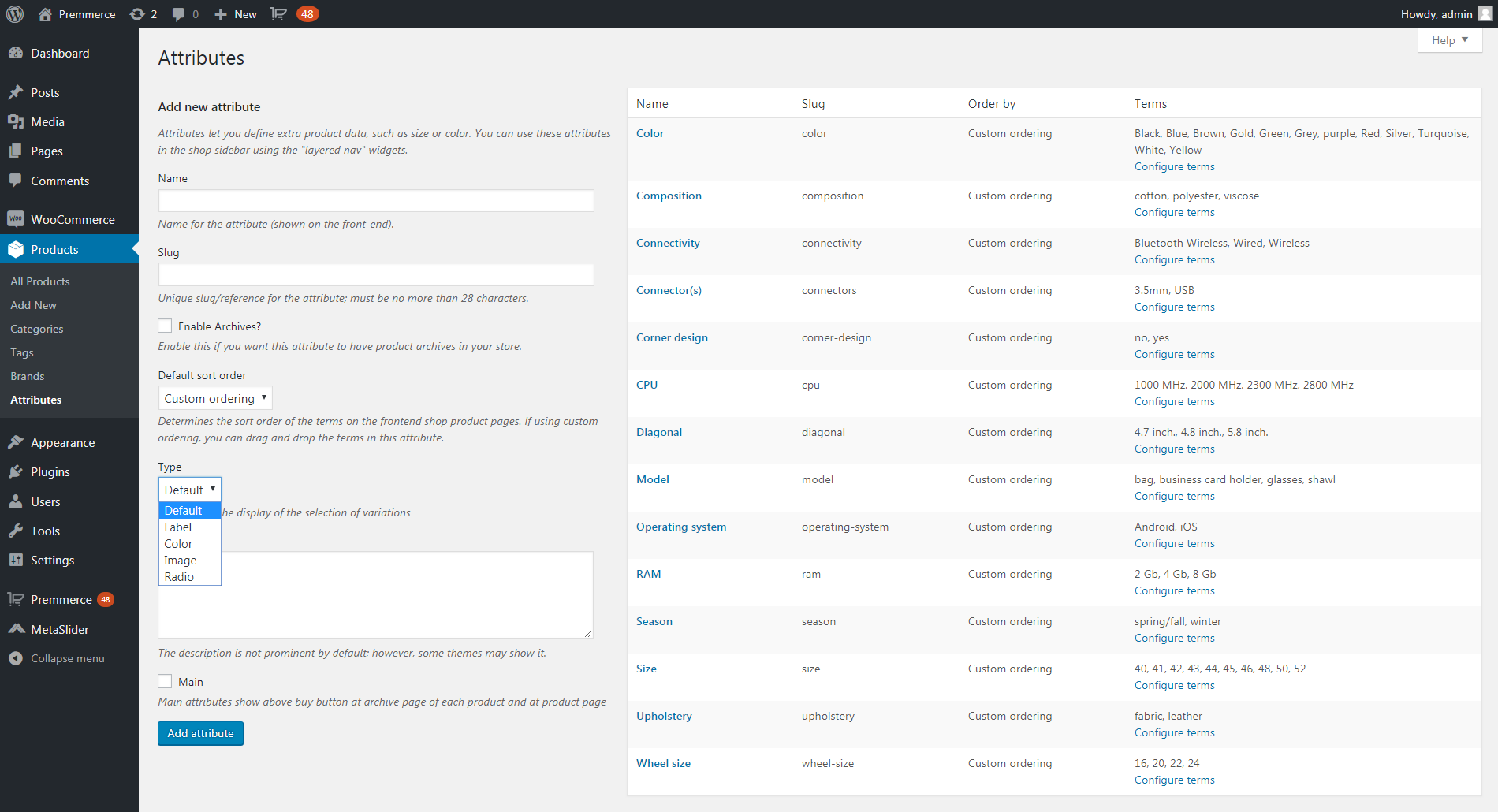Click the WordPress logo icon
This screenshot has height=812, width=1498.
15,14
